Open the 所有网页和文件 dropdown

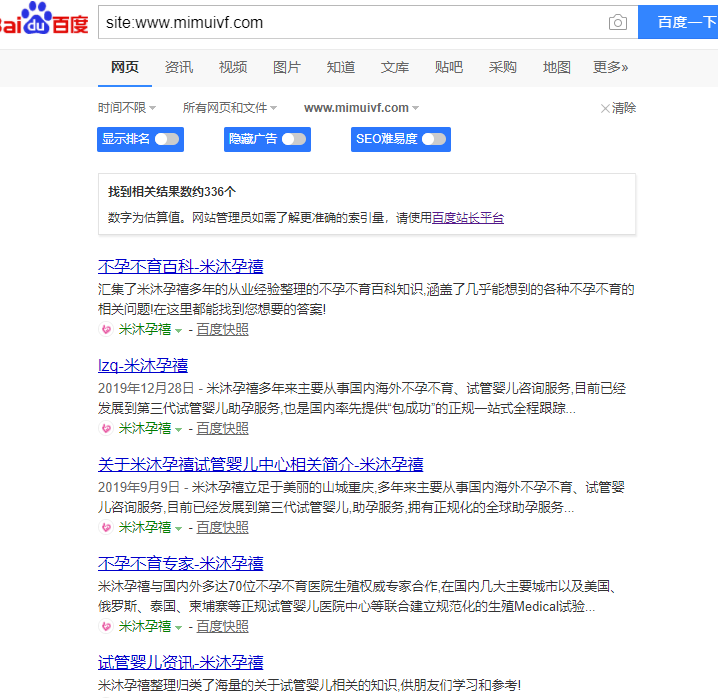230,108
